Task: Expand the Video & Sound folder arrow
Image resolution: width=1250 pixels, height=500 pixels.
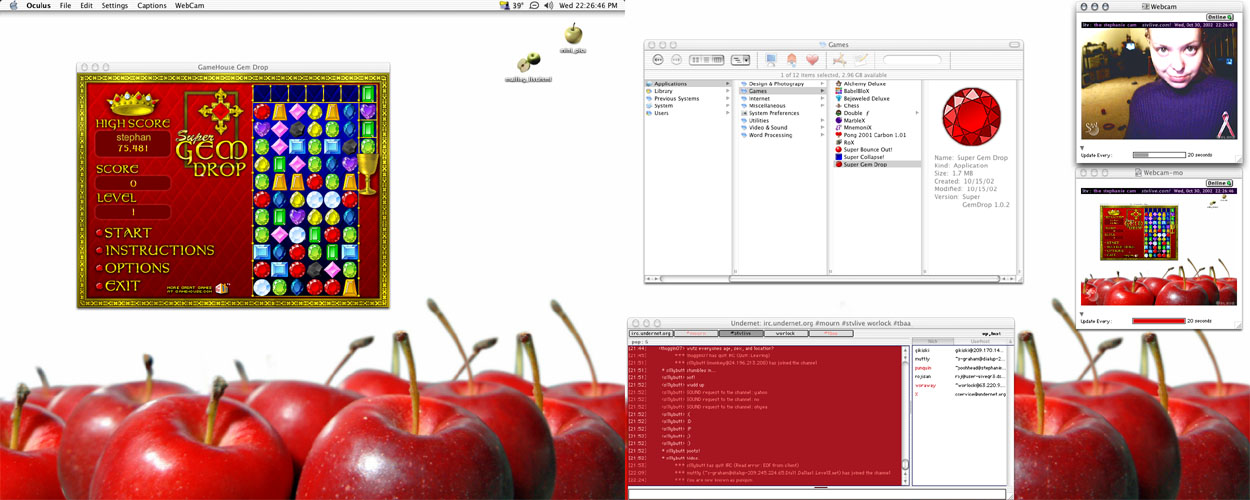Action: [x=824, y=127]
